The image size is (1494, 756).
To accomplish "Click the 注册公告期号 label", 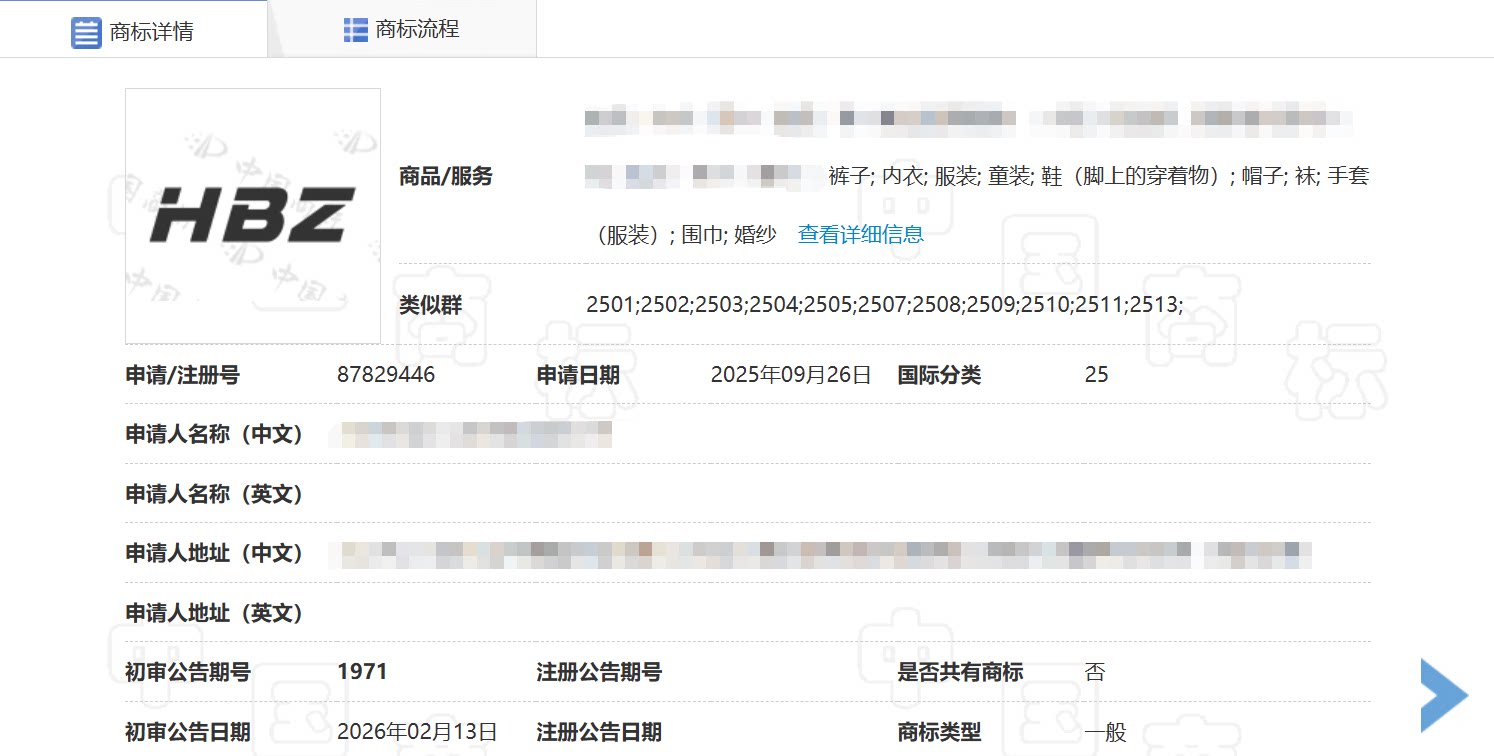I will coord(599,672).
